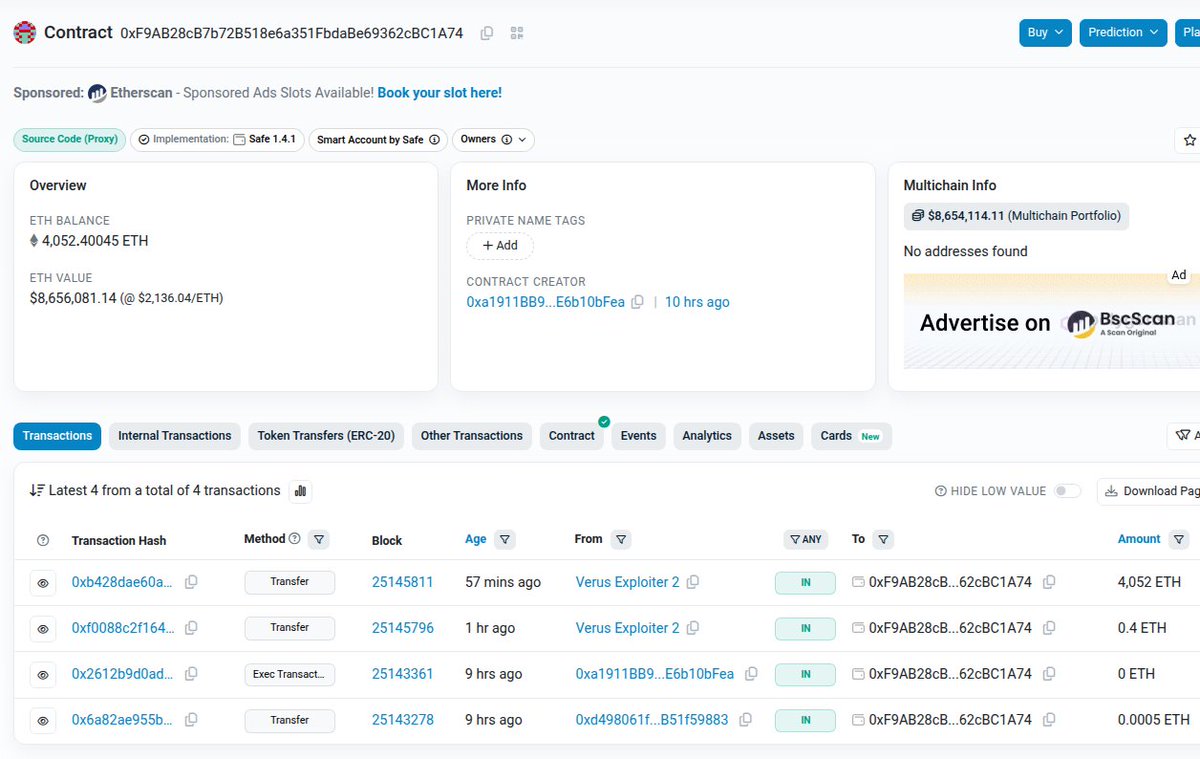Screen dimensions: 1200x759
Task: Add a private name tag
Action: (x=500, y=245)
